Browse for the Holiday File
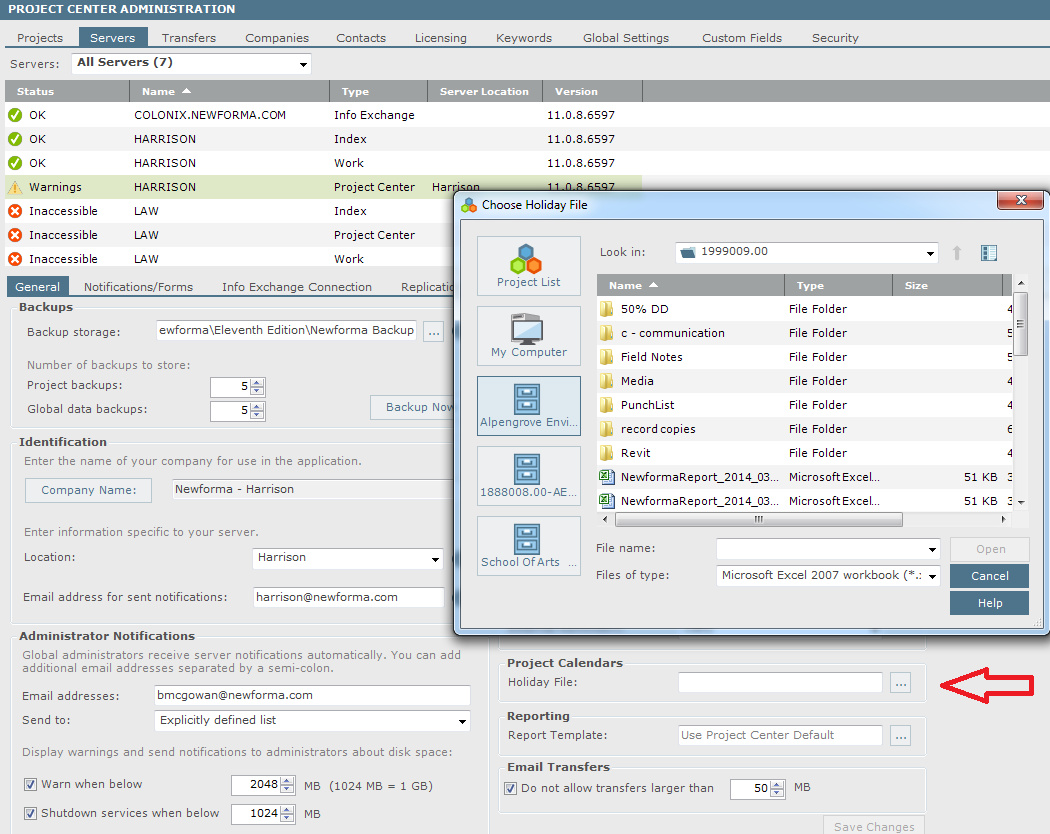 901,683
